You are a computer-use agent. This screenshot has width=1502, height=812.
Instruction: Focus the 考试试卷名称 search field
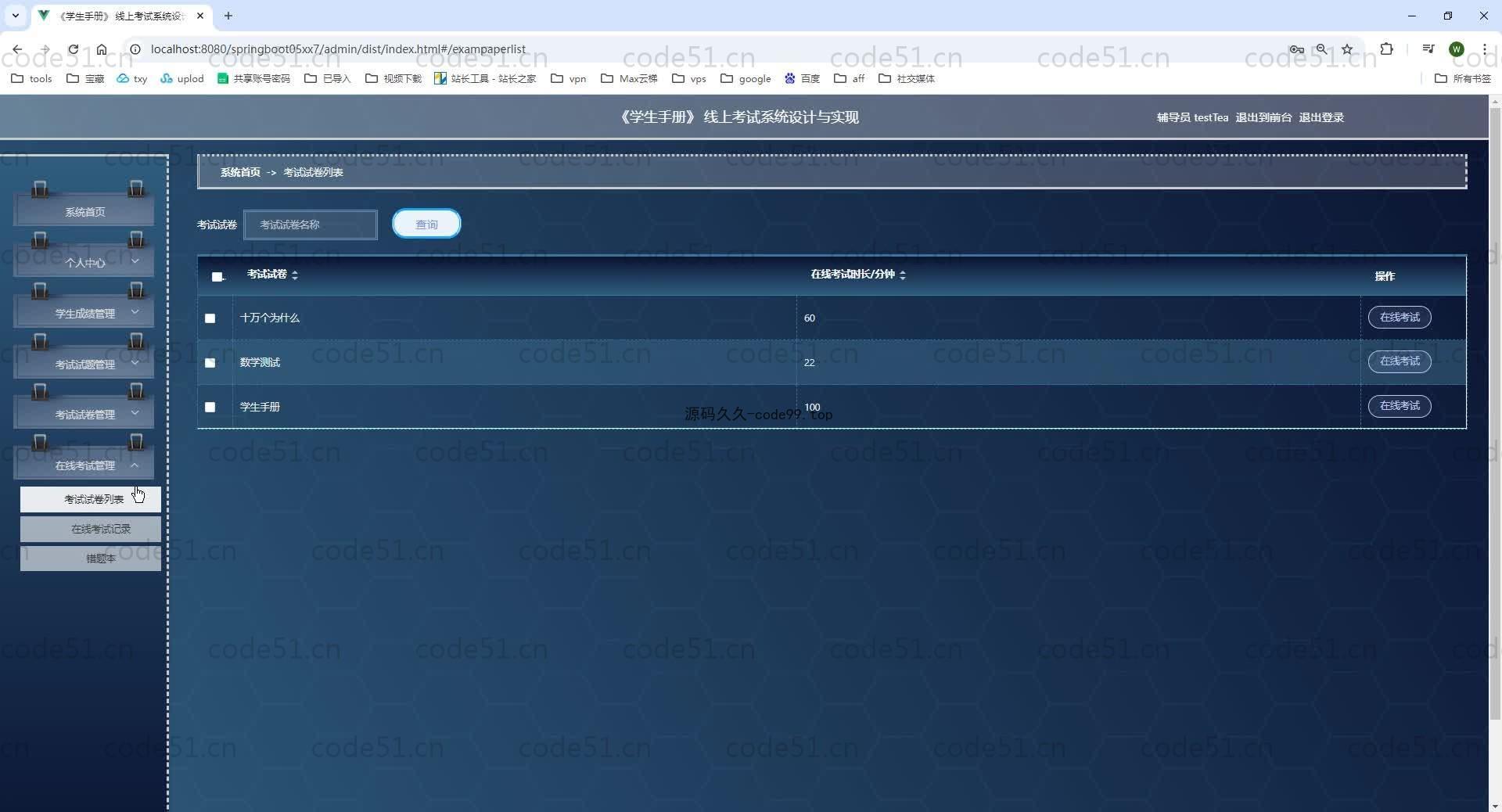click(311, 225)
